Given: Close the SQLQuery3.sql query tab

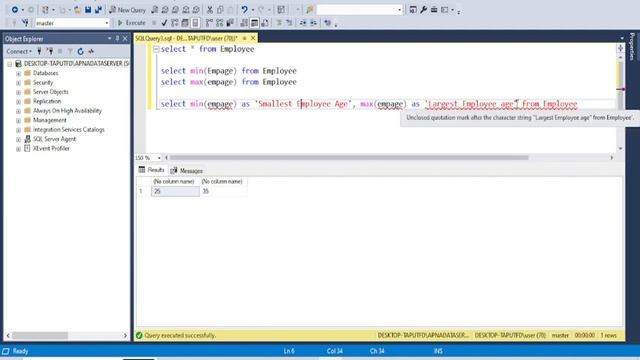Looking at the screenshot, I should tap(253, 38).
